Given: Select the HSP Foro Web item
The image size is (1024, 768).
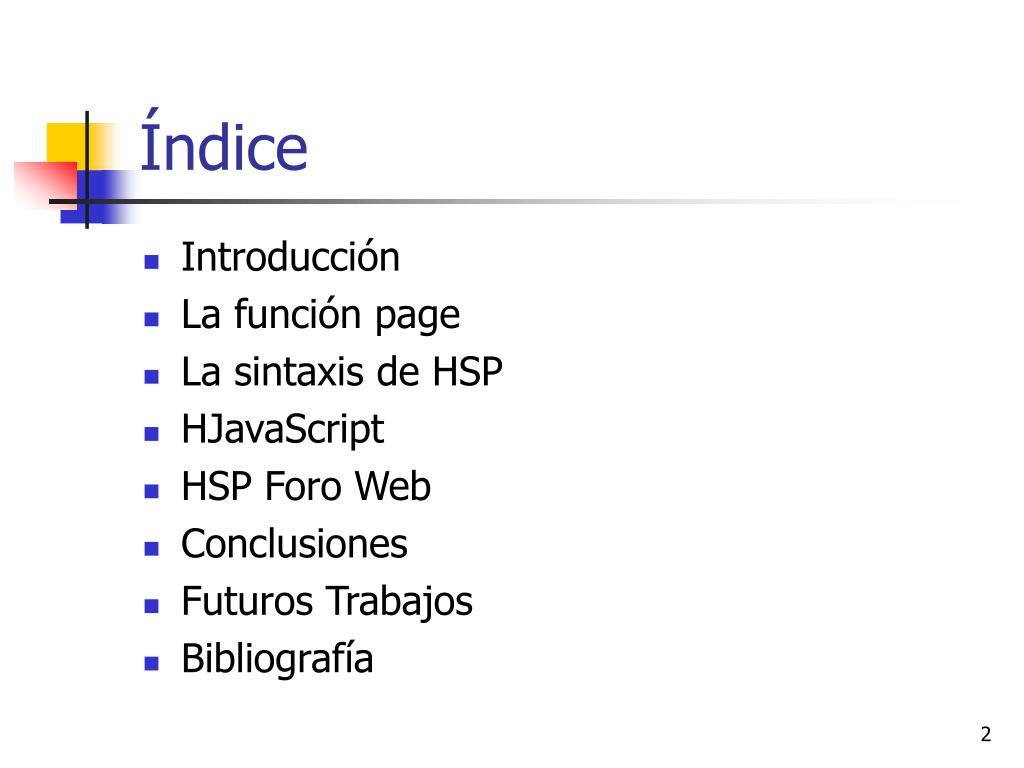Looking at the screenshot, I should point(306,487).
